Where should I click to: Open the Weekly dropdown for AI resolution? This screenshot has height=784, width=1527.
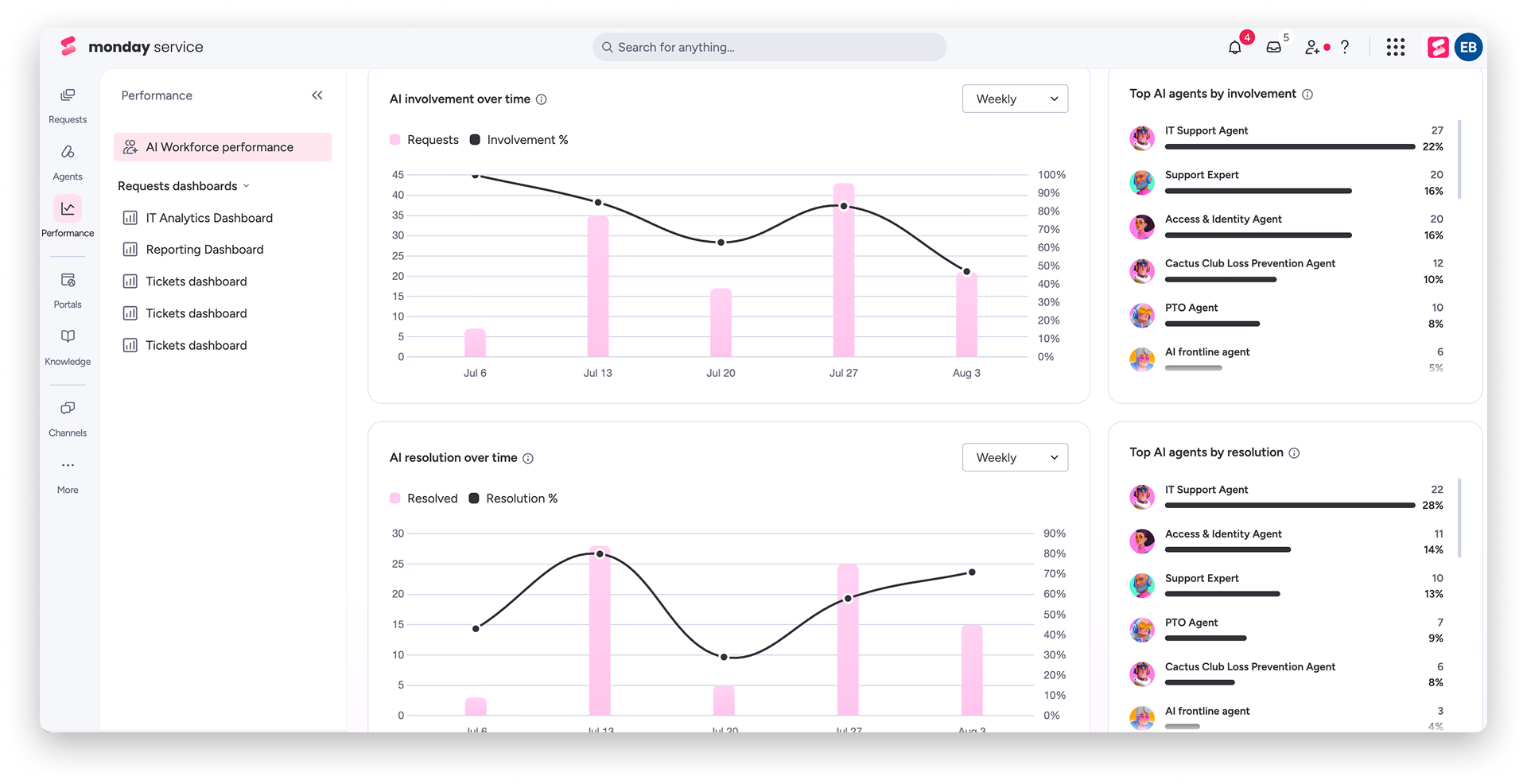point(1015,458)
